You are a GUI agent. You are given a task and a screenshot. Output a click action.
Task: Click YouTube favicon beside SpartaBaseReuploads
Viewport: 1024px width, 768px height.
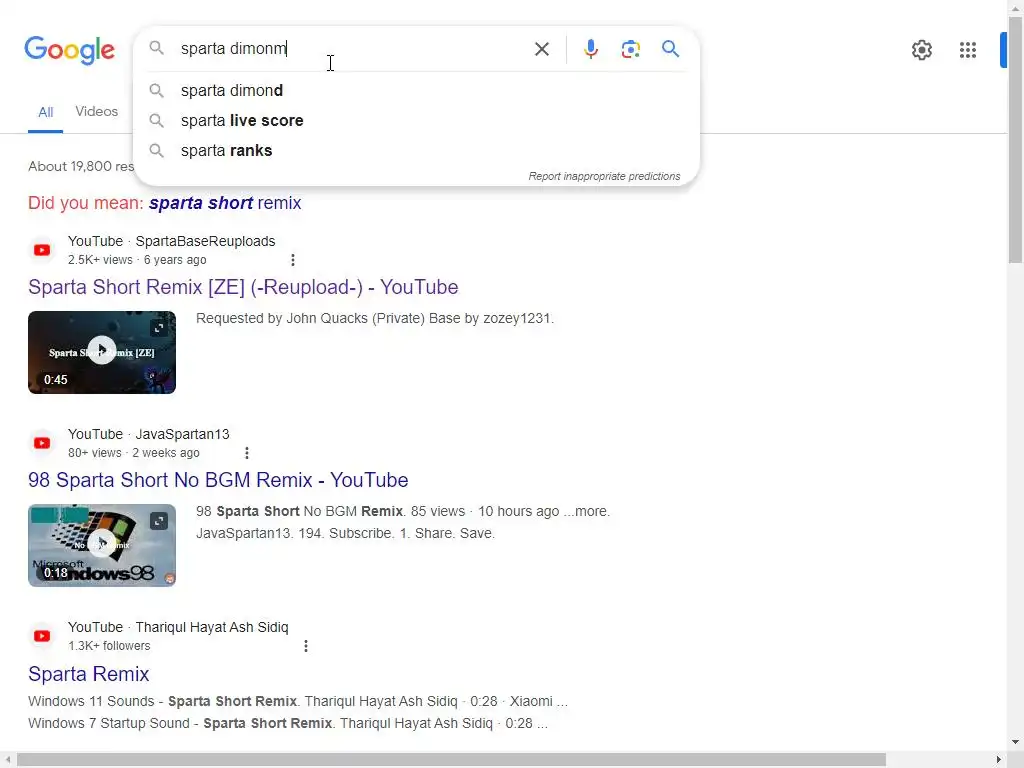42,250
